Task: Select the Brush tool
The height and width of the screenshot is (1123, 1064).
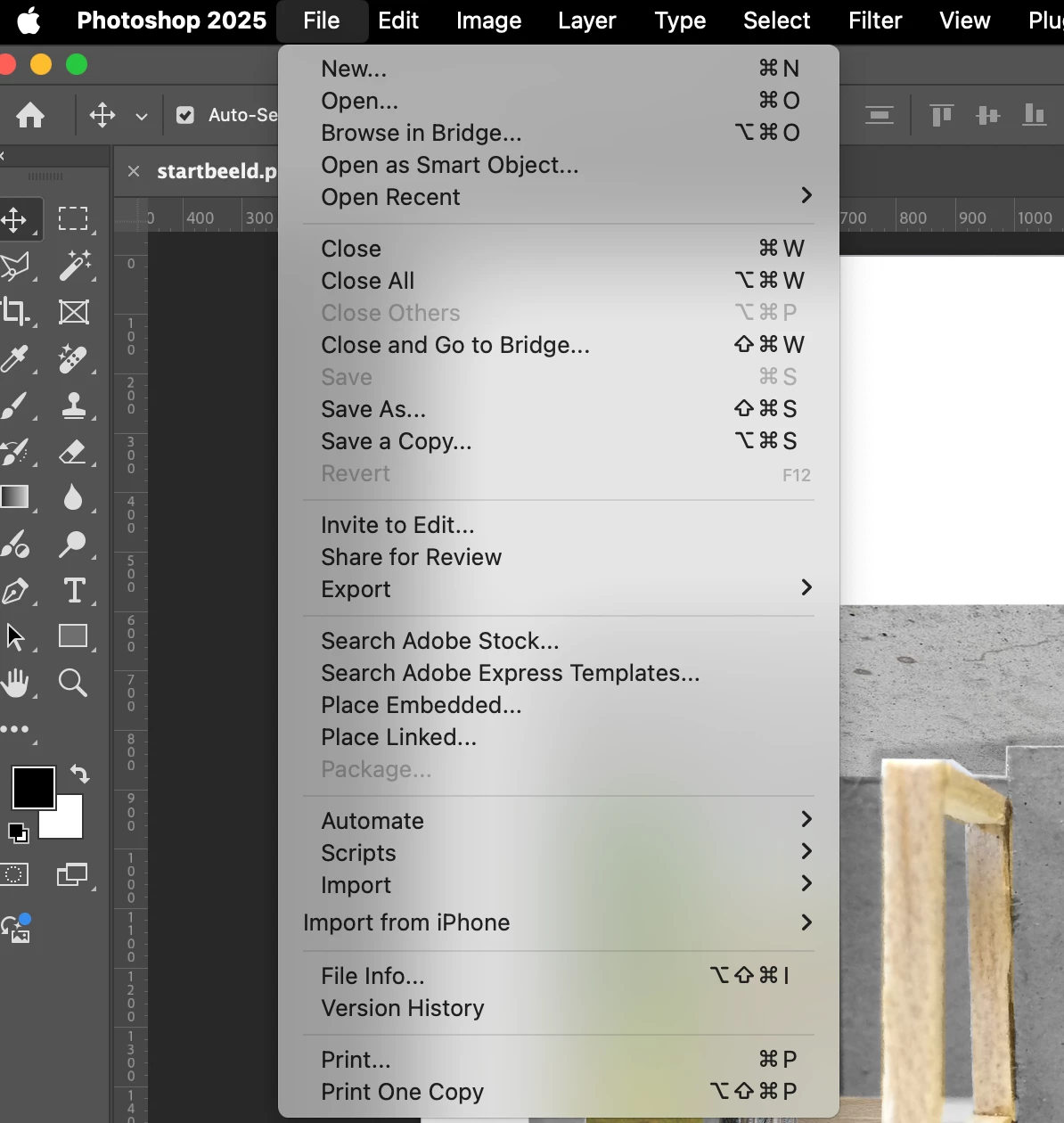Action: coord(15,405)
